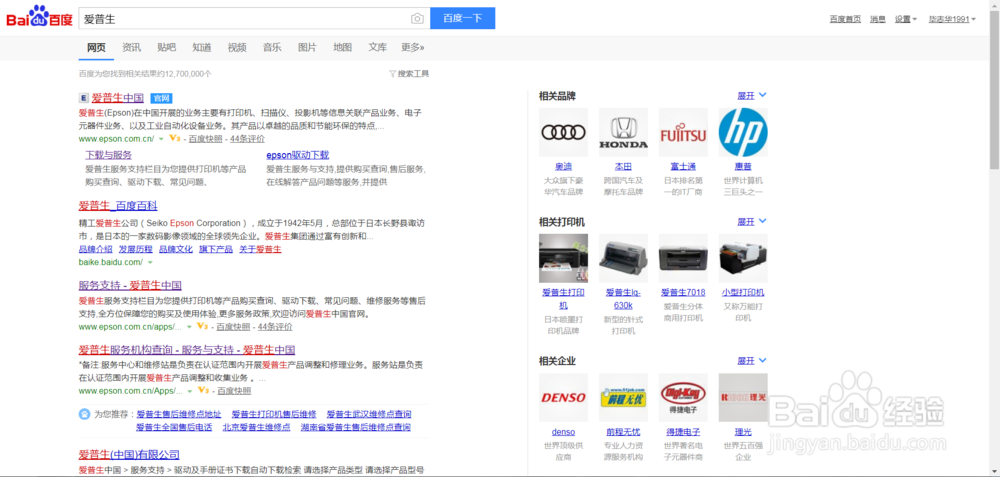Open the 设置 dropdown menu
Viewport: 1000px width, 477px height.
click(906, 19)
